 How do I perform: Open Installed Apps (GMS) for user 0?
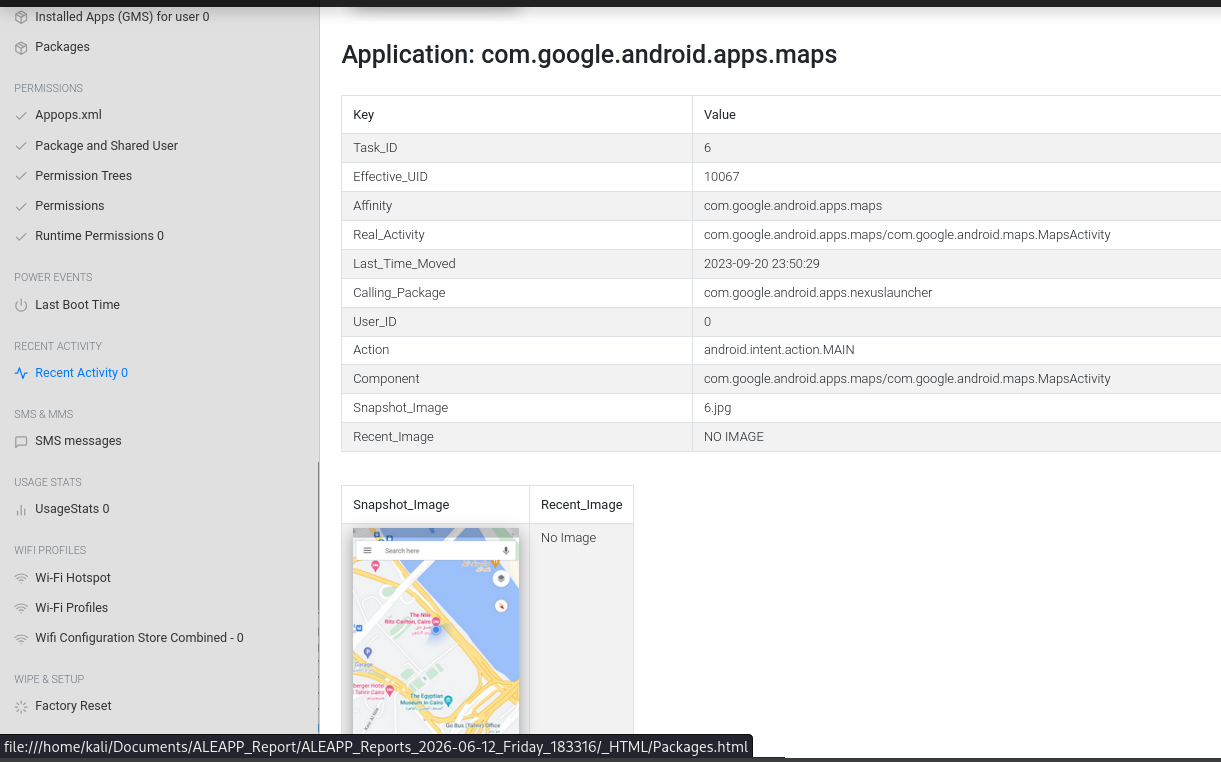click(122, 17)
